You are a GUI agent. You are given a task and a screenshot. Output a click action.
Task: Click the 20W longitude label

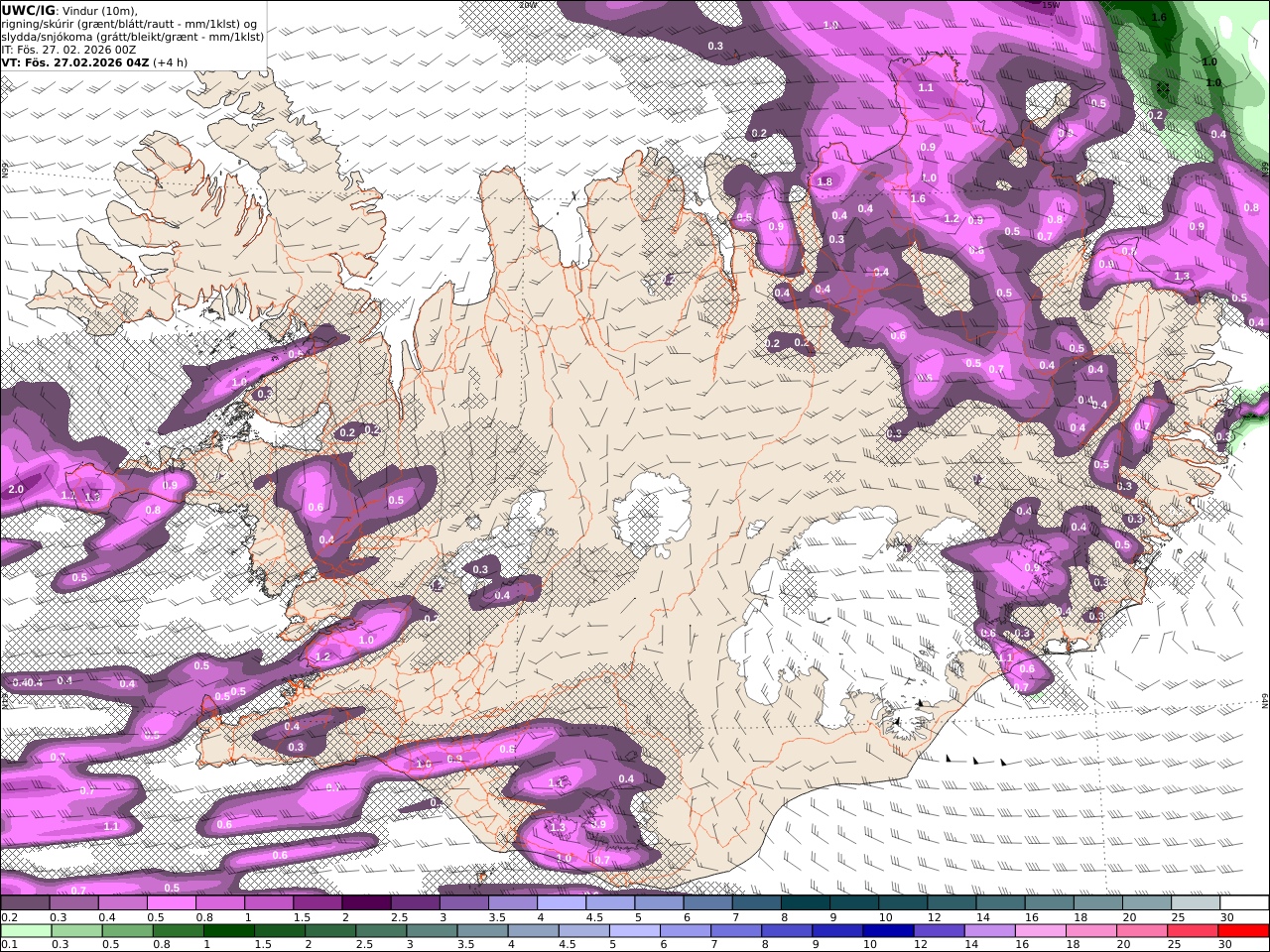[x=528, y=4]
